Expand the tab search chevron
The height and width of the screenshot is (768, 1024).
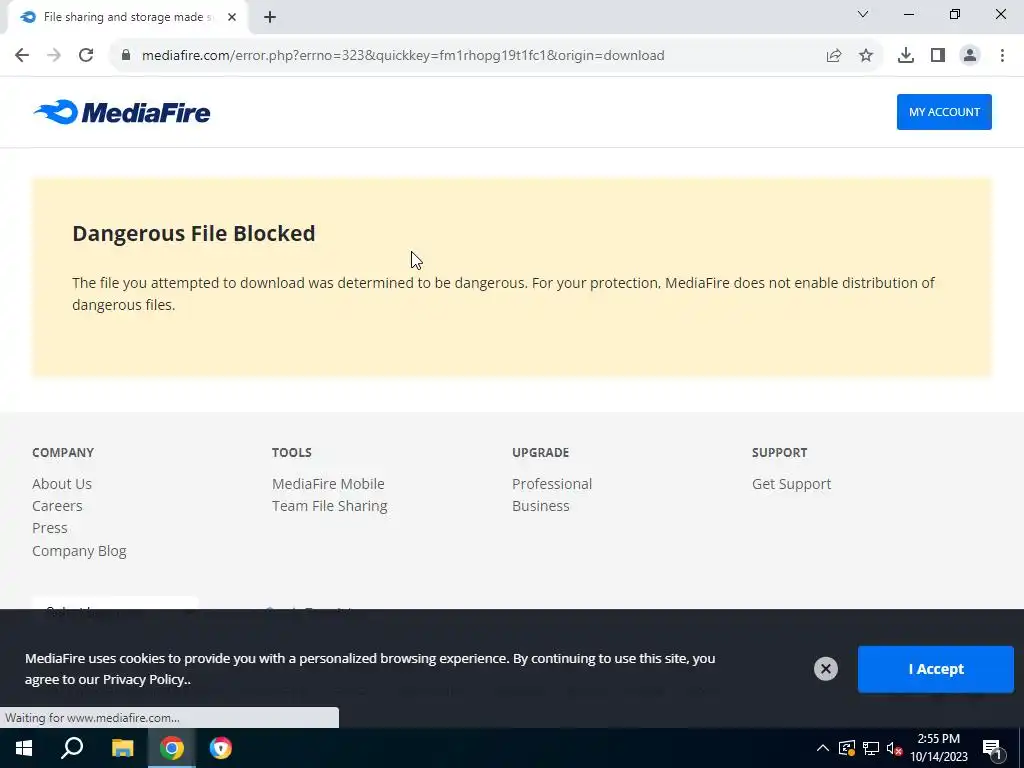863,14
